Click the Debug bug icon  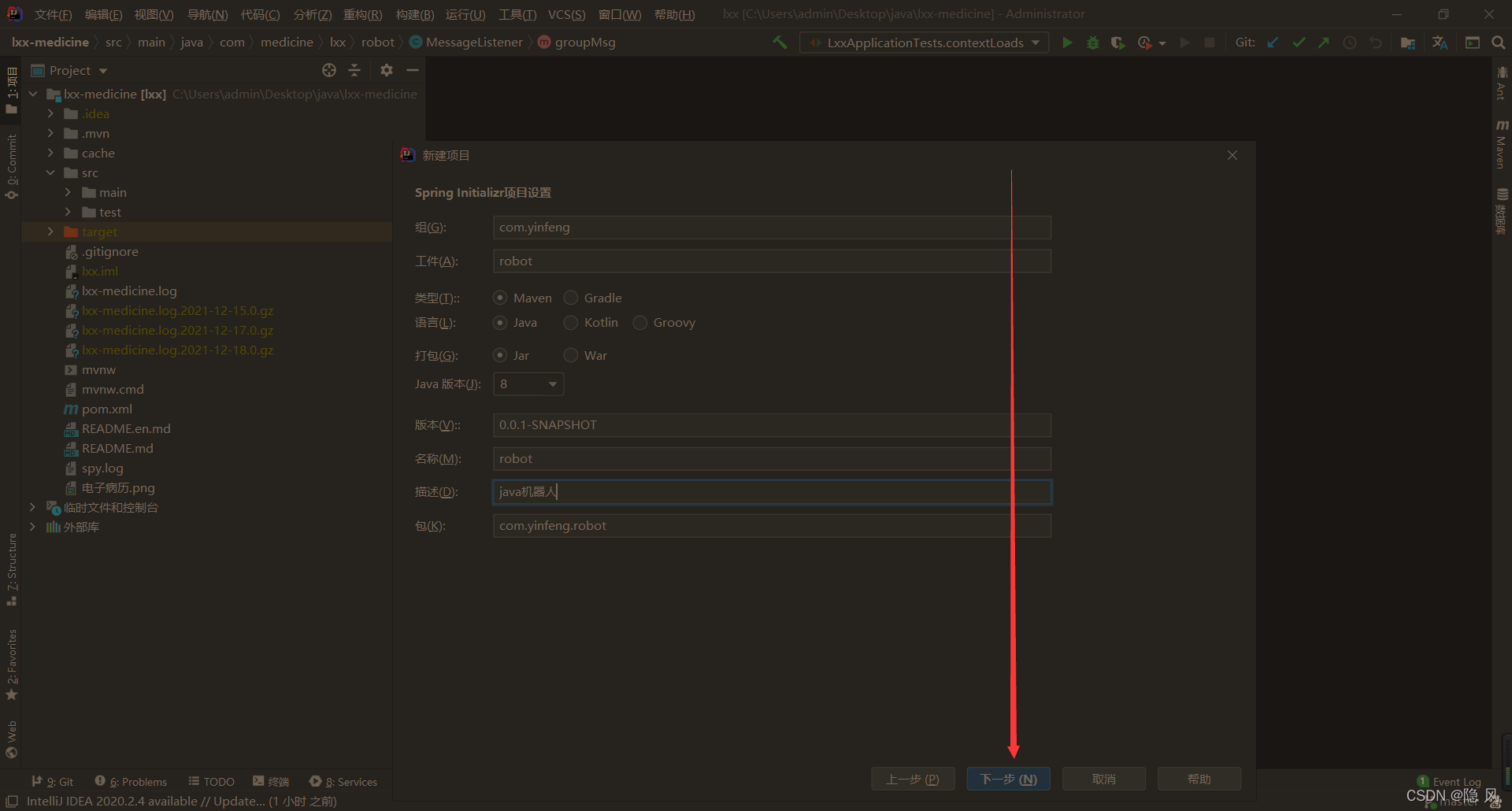[x=1092, y=43]
